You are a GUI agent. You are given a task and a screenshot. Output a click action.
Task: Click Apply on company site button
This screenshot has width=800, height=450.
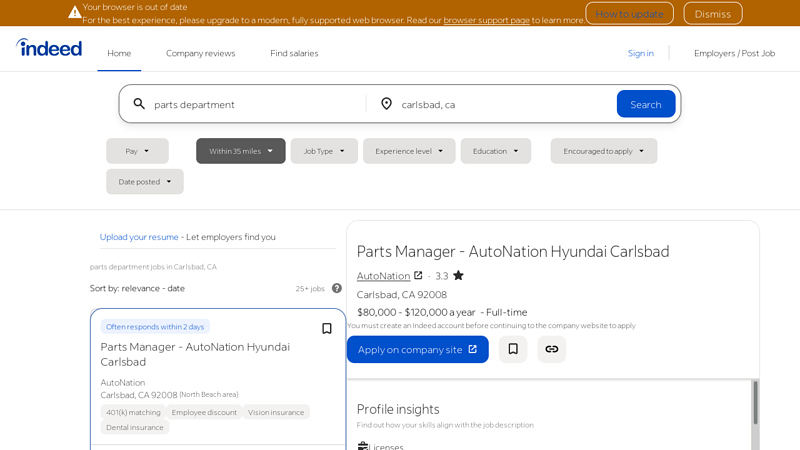[417, 349]
